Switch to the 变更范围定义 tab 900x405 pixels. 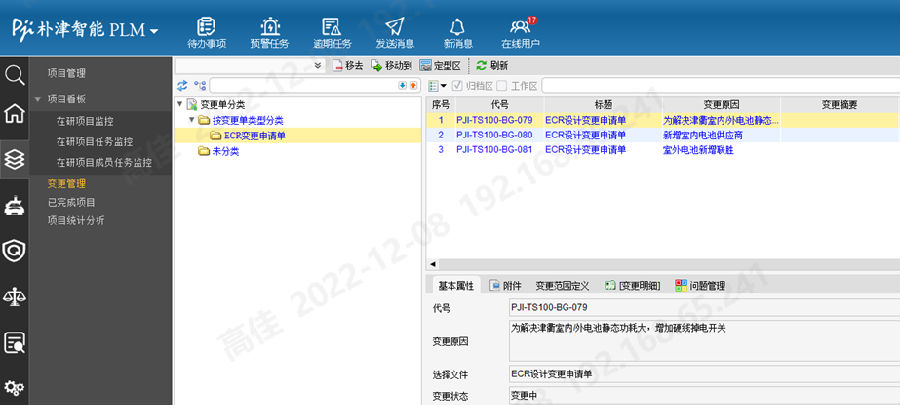coord(562,286)
